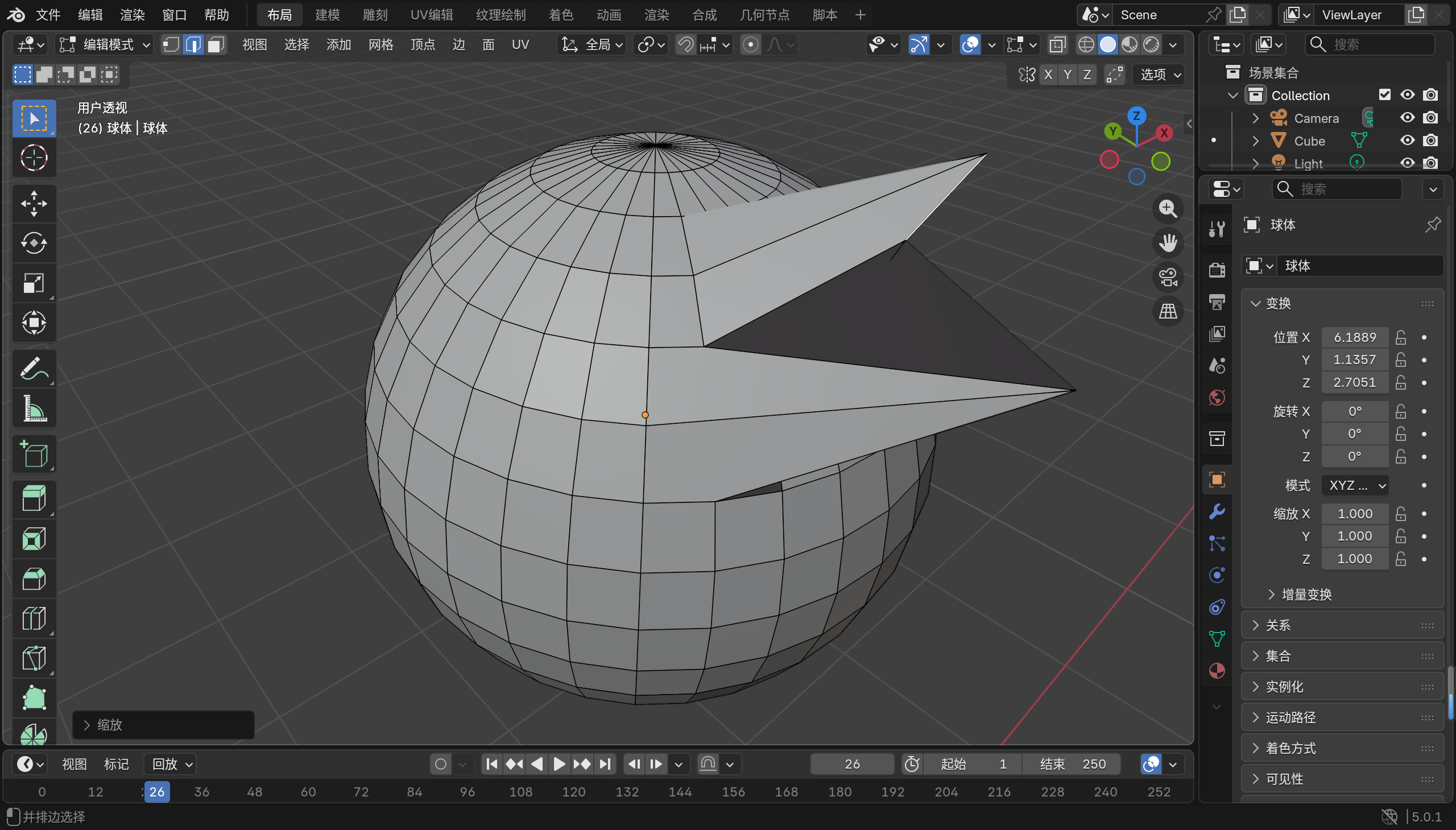Open the Material properties tab

click(1217, 671)
